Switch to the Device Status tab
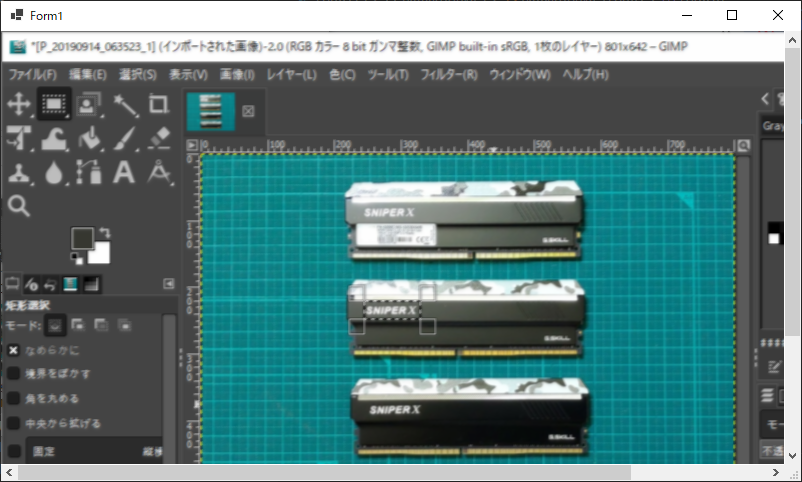This screenshot has width=802, height=482. (32, 284)
